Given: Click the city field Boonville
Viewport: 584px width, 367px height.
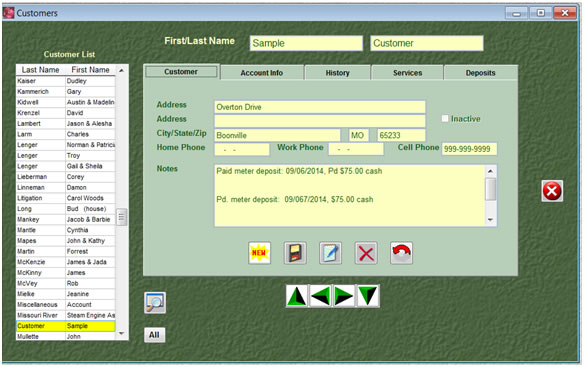Looking at the screenshot, I should [x=277, y=135].
